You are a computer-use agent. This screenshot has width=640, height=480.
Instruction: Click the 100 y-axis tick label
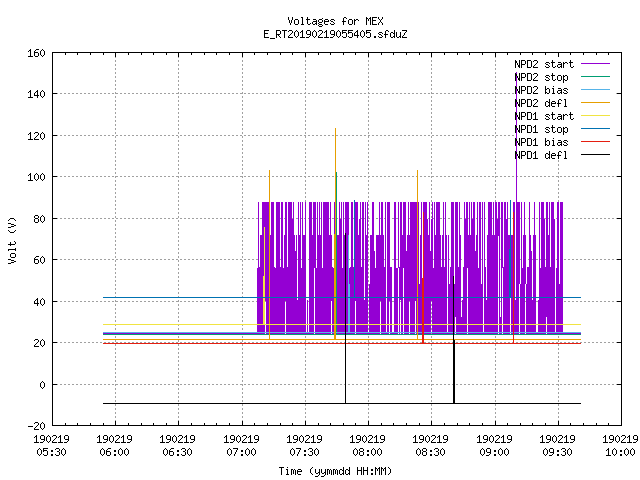click(x=36, y=177)
